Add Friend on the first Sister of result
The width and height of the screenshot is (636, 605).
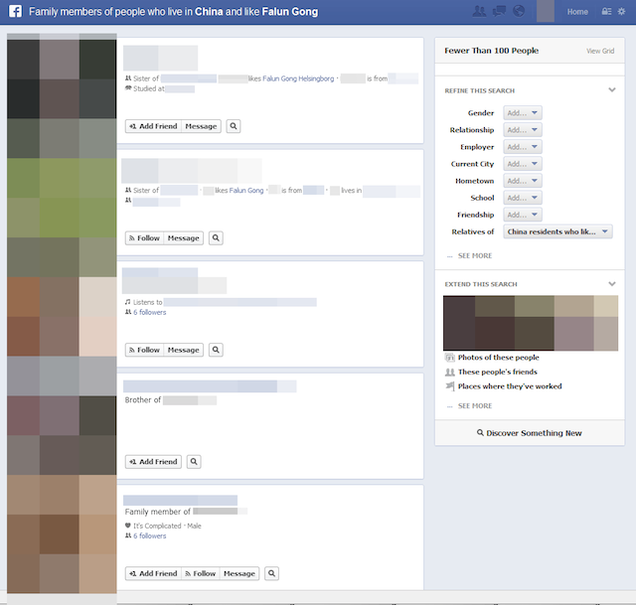point(153,126)
